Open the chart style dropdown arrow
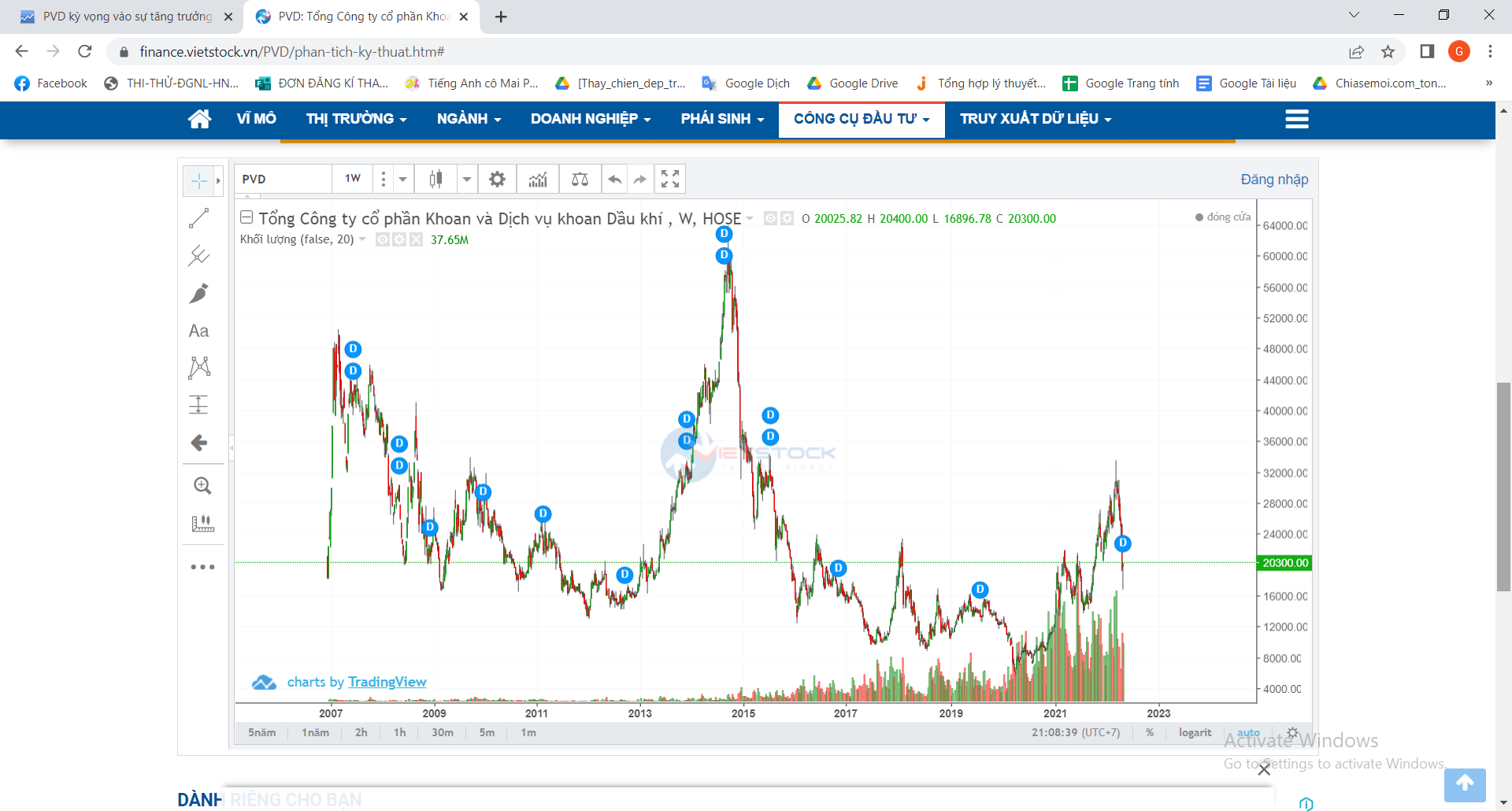The width and height of the screenshot is (1512, 811). click(466, 180)
